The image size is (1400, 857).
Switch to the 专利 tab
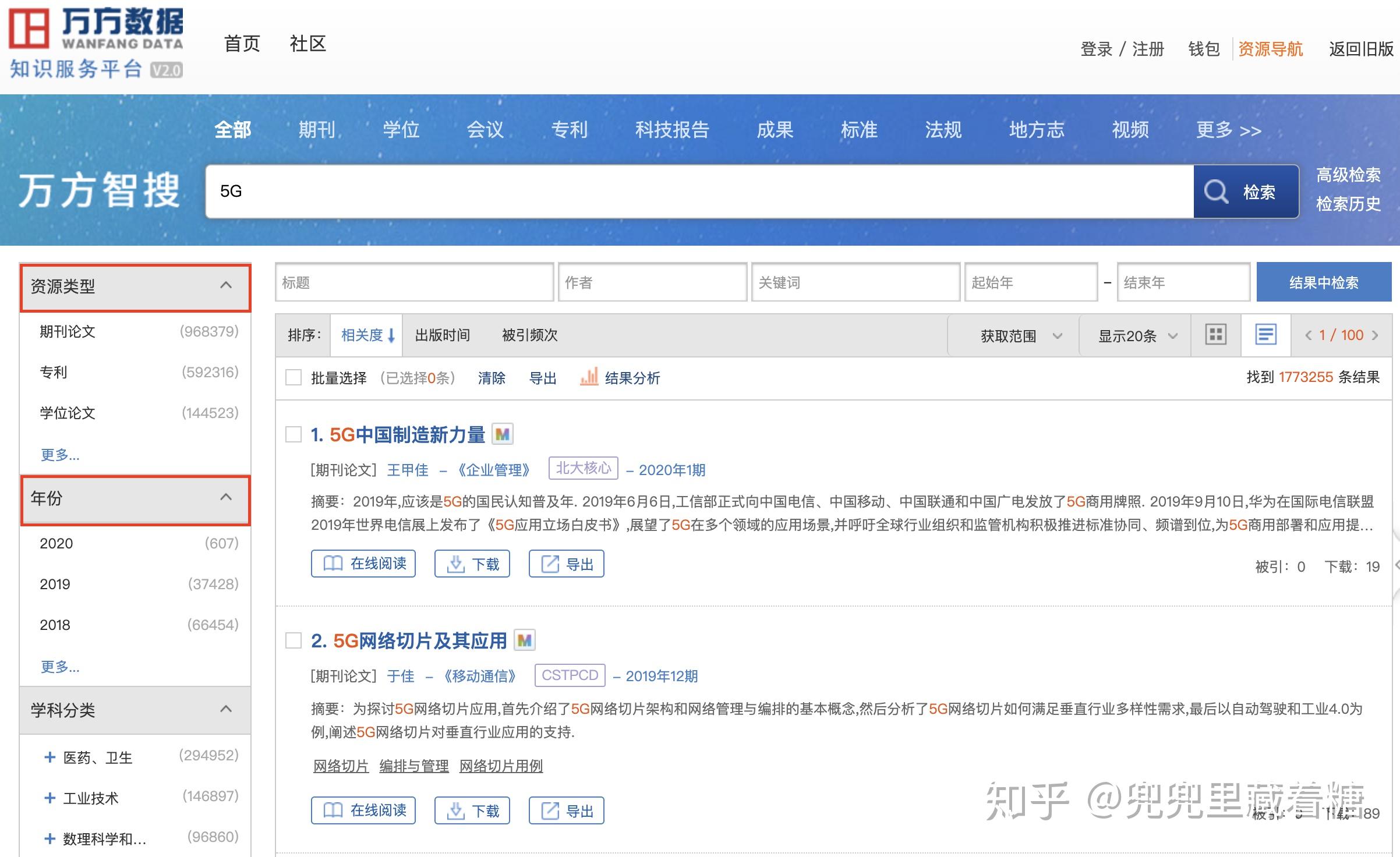click(569, 129)
